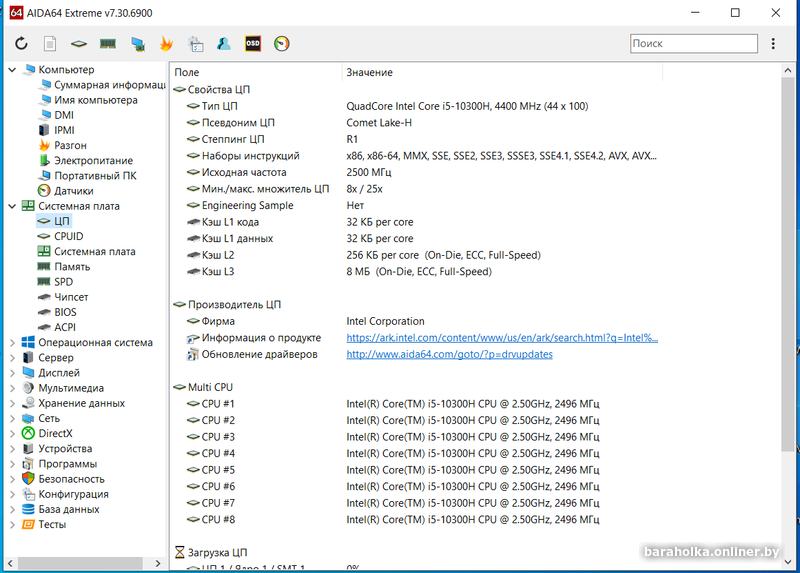Click the Refresh toolbar icon
The image size is (800, 573).
click(x=21, y=43)
